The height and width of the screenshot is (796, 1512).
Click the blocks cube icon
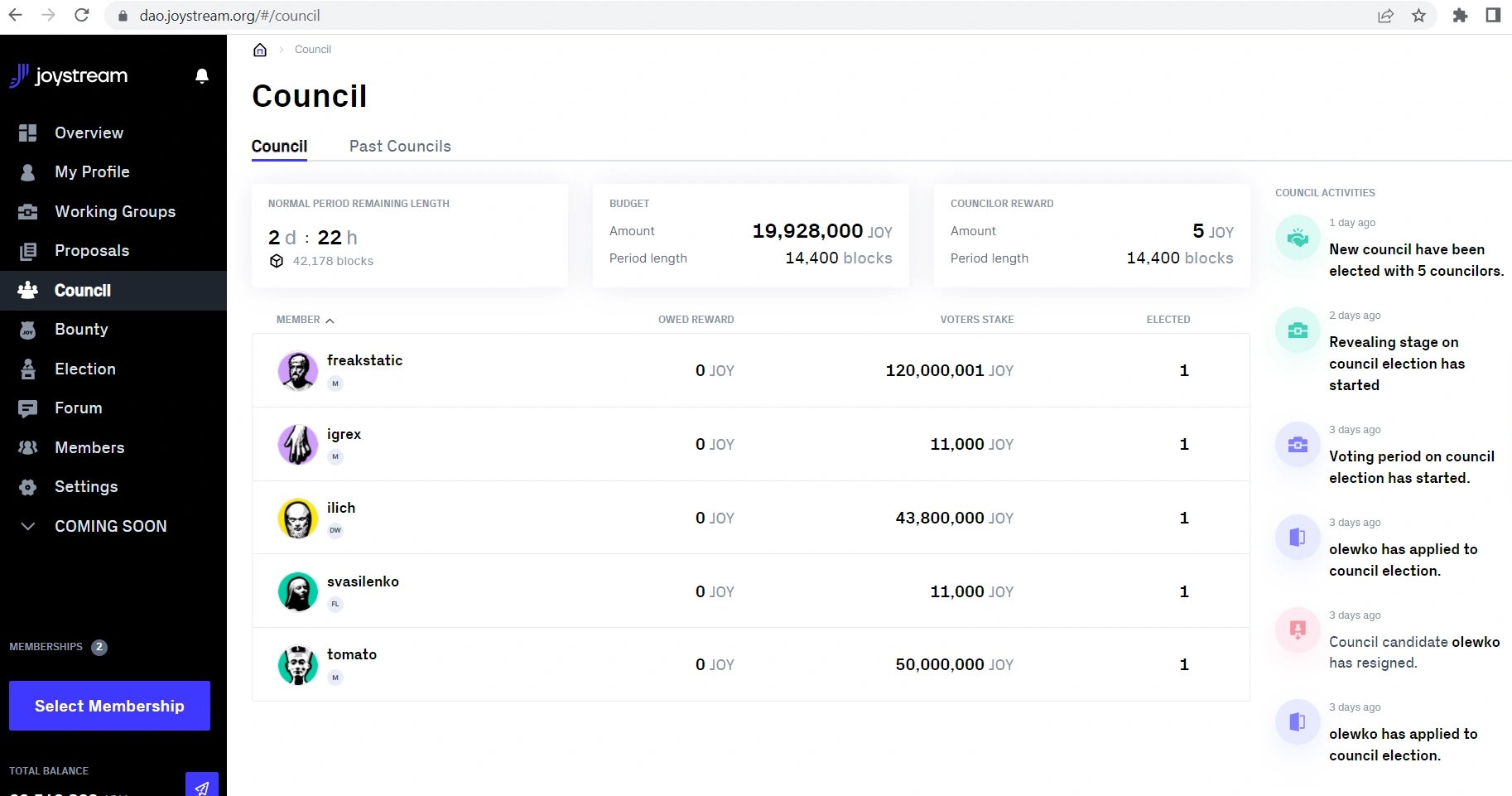(277, 261)
